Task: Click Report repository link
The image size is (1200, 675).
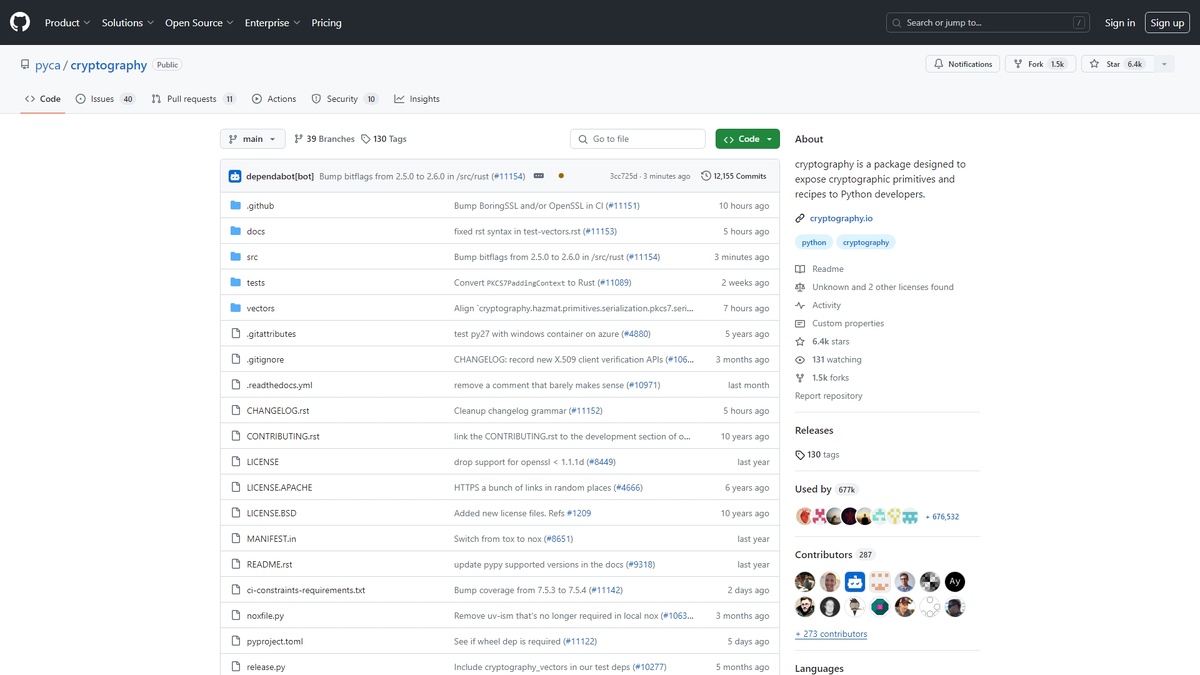Action: click(x=828, y=396)
